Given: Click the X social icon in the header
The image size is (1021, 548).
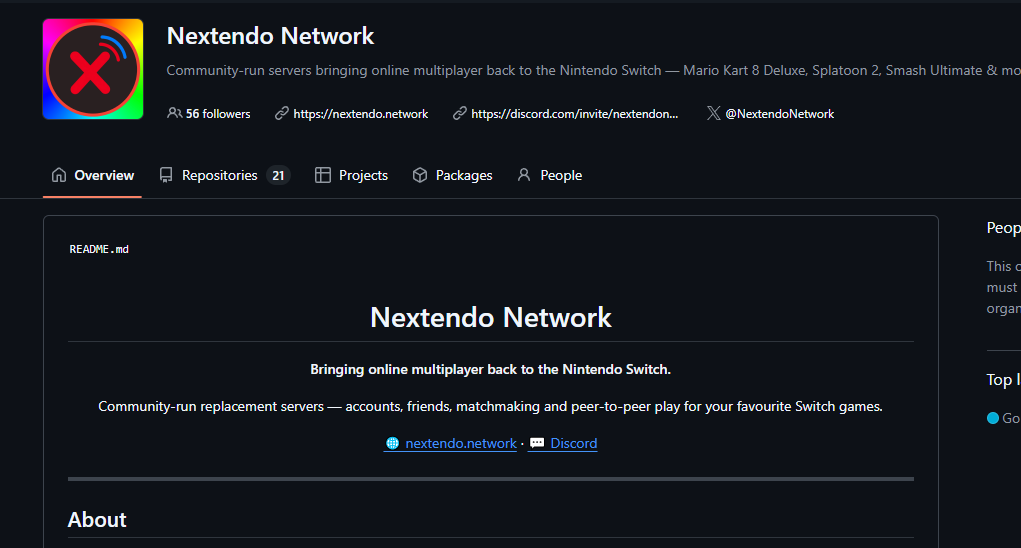Looking at the screenshot, I should click(714, 113).
